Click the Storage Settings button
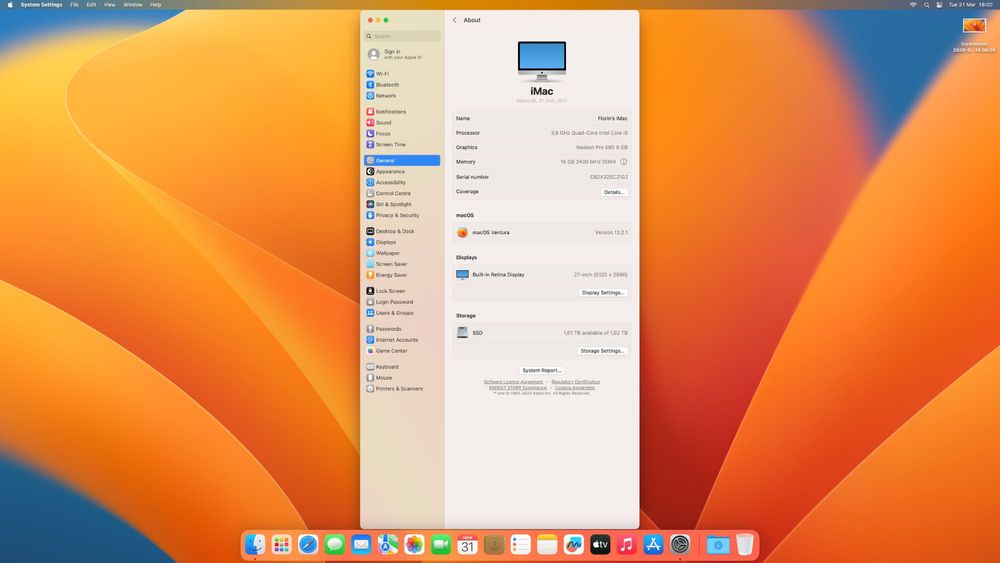This screenshot has width=1000, height=563. click(x=603, y=351)
